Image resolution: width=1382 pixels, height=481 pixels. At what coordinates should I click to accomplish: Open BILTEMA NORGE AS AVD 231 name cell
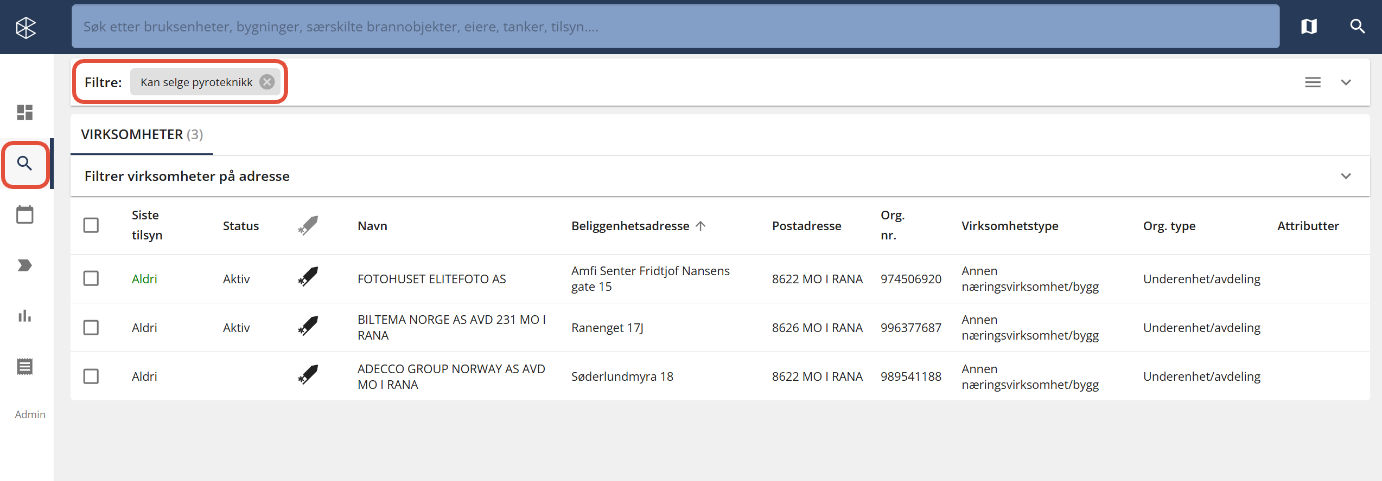click(452, 327)
